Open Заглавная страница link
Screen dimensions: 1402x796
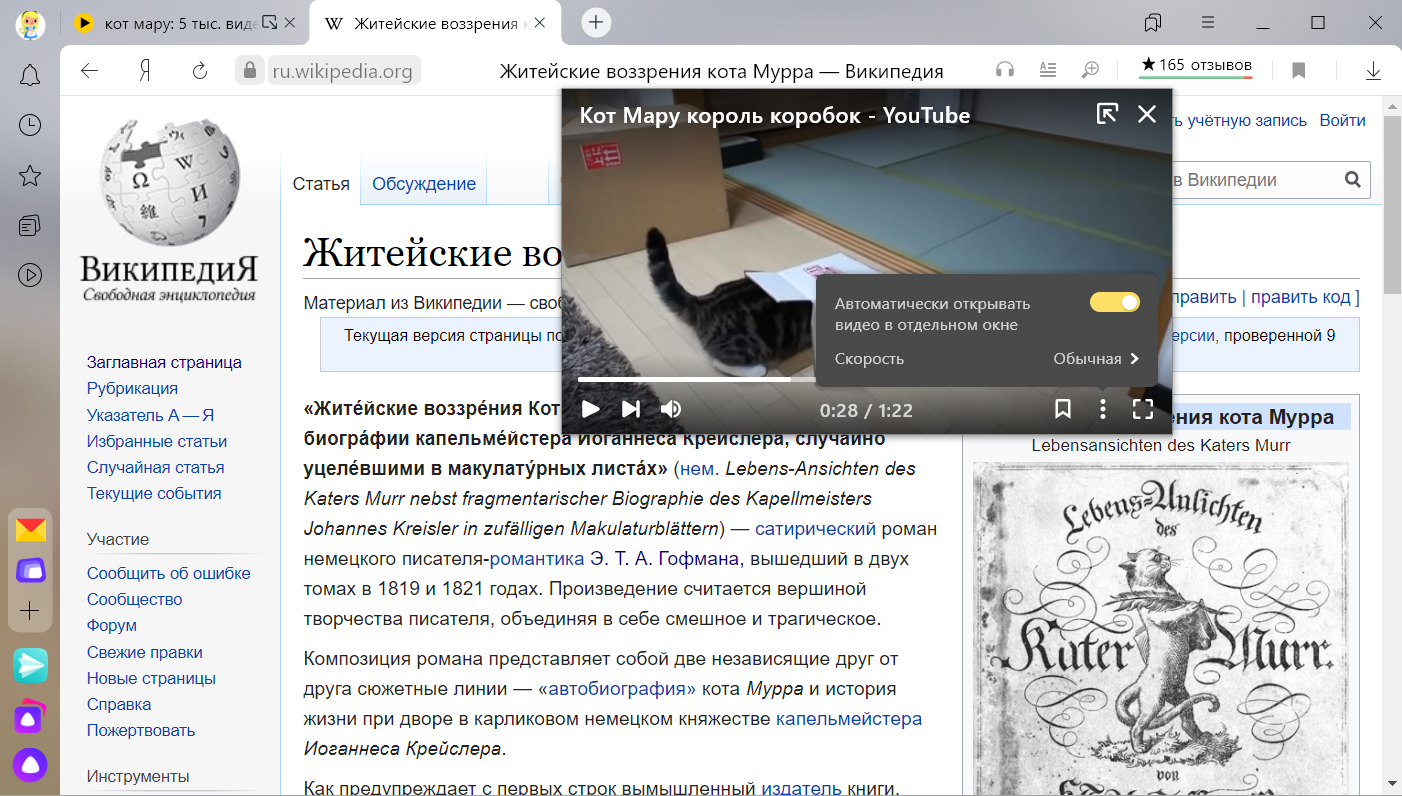click(164, 362)
